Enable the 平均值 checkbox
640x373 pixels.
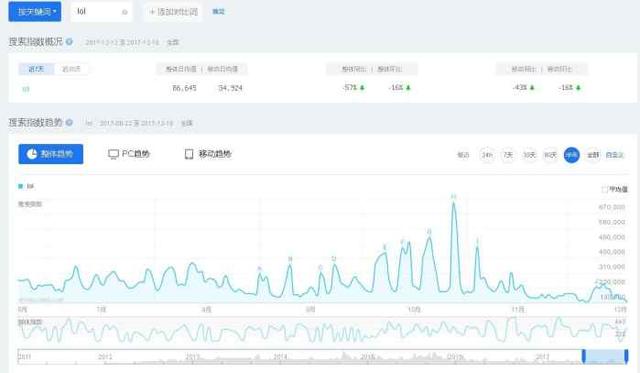point(604,189)
